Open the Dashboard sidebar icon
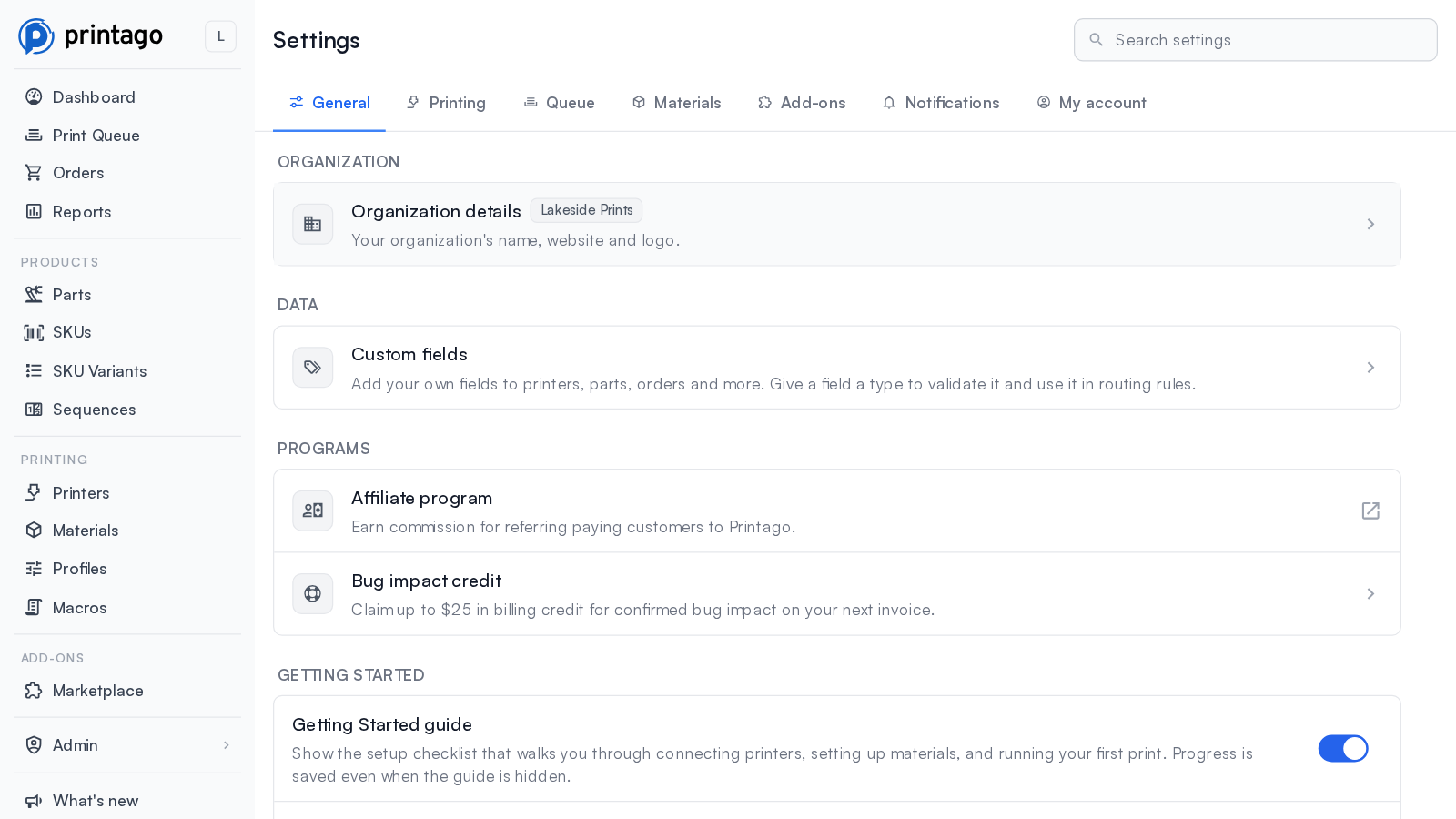This screenshot has height=819, width=1456. tap(34, 97)
